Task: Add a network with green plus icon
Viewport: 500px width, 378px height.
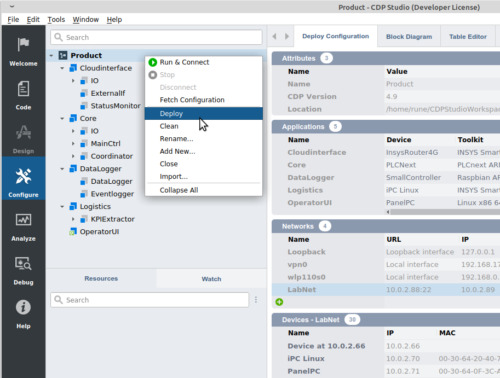Action: click(x=279, y=302)
